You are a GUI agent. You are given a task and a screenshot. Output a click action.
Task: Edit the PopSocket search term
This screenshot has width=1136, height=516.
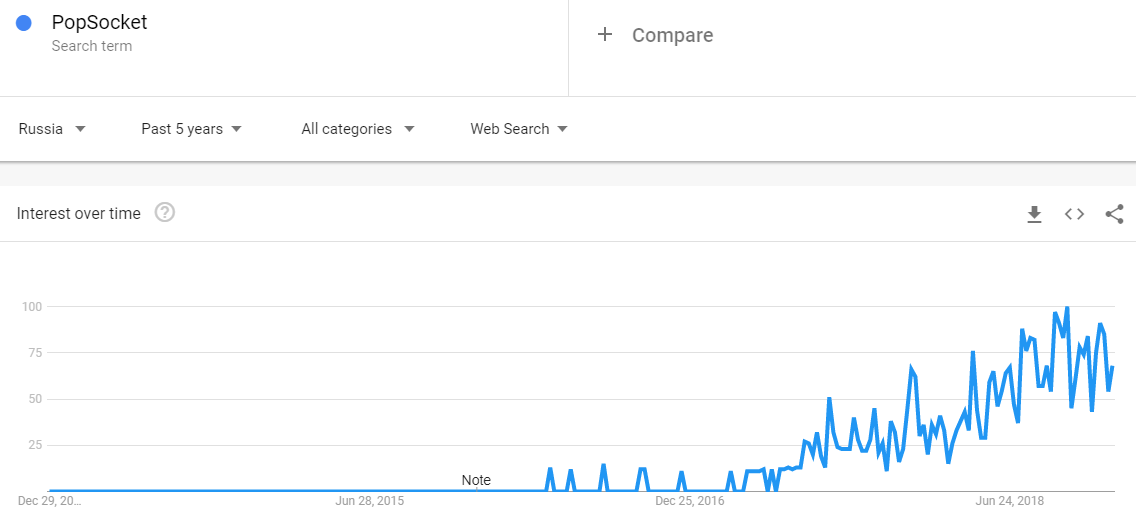tap(99, 22)
